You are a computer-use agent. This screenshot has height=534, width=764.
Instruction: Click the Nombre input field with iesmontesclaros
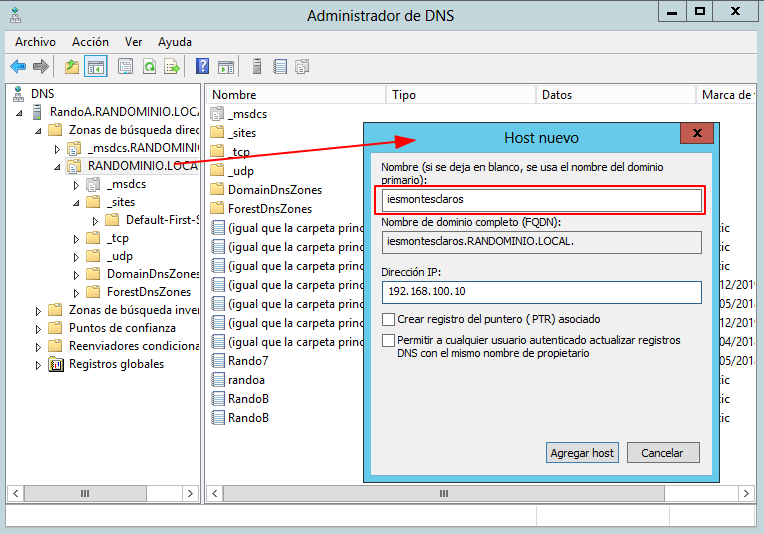(541, 199)
